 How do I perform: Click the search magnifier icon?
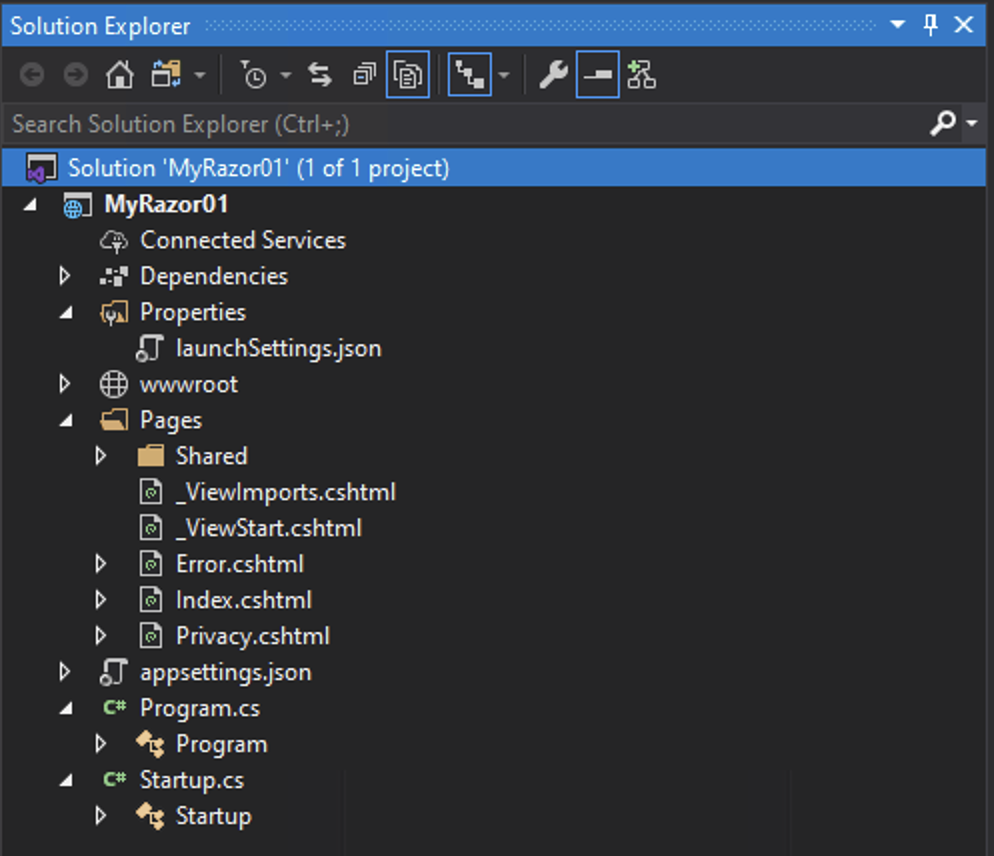[941, 124]
